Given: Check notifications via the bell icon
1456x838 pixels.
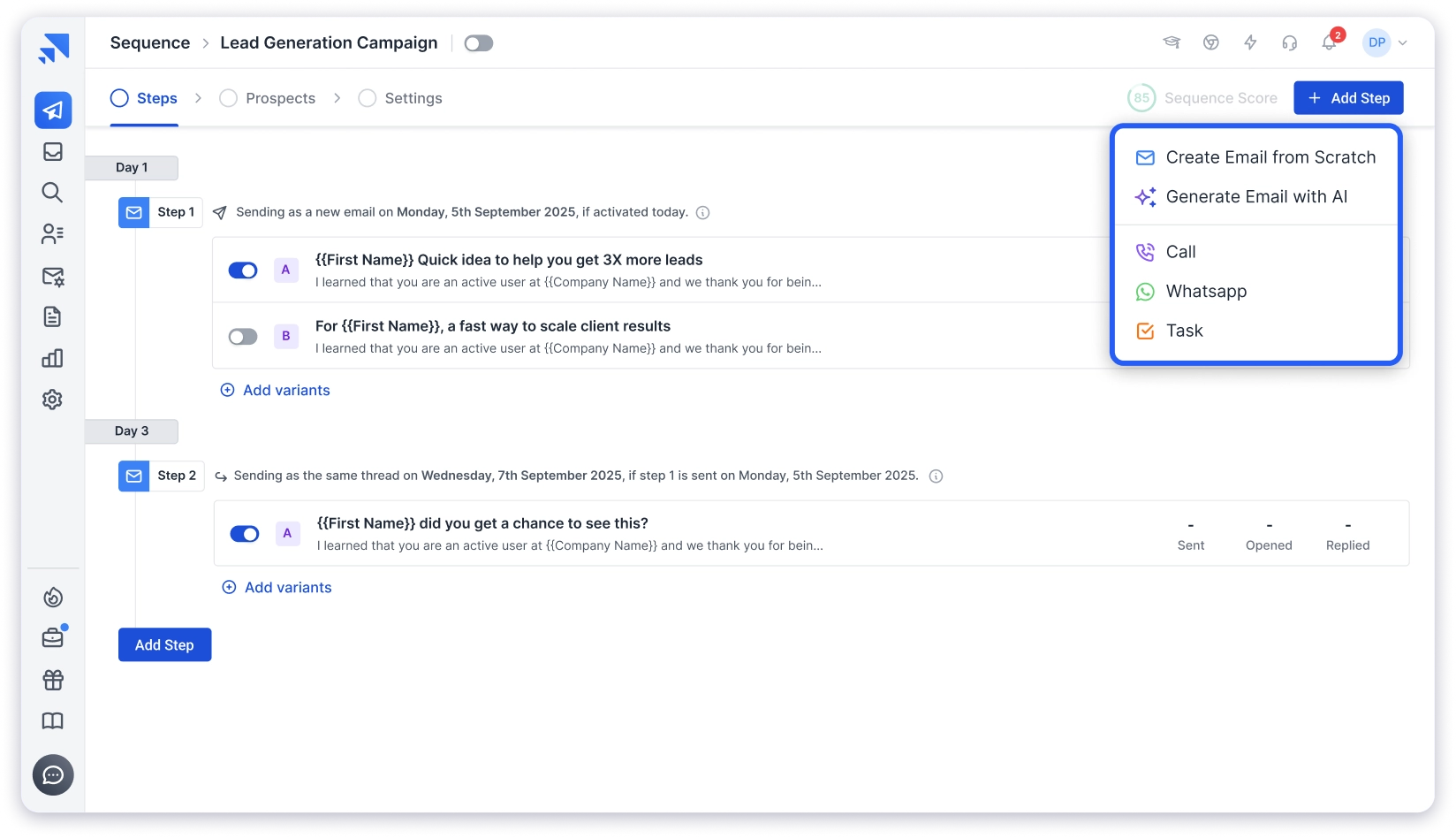Looking at the screenshot, I should (x=1328, y=42).
